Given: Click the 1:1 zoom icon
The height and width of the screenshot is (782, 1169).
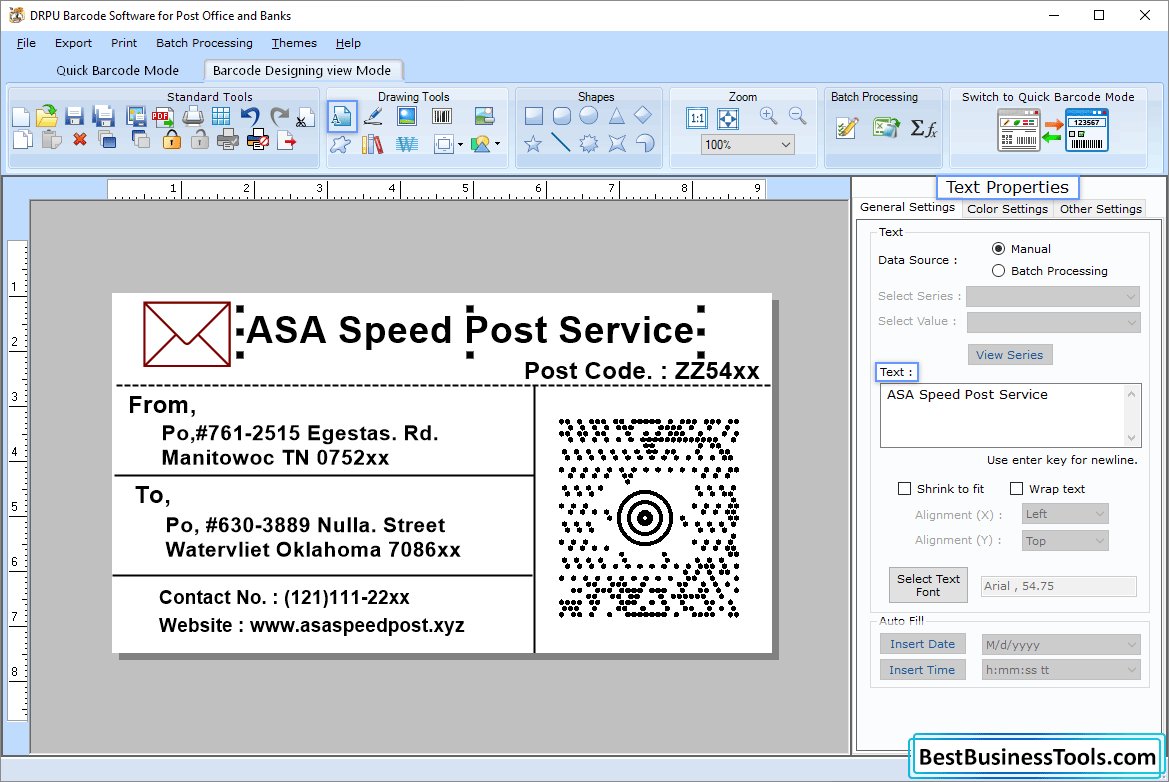Looking at the screenshot, I should click(697, 117).
